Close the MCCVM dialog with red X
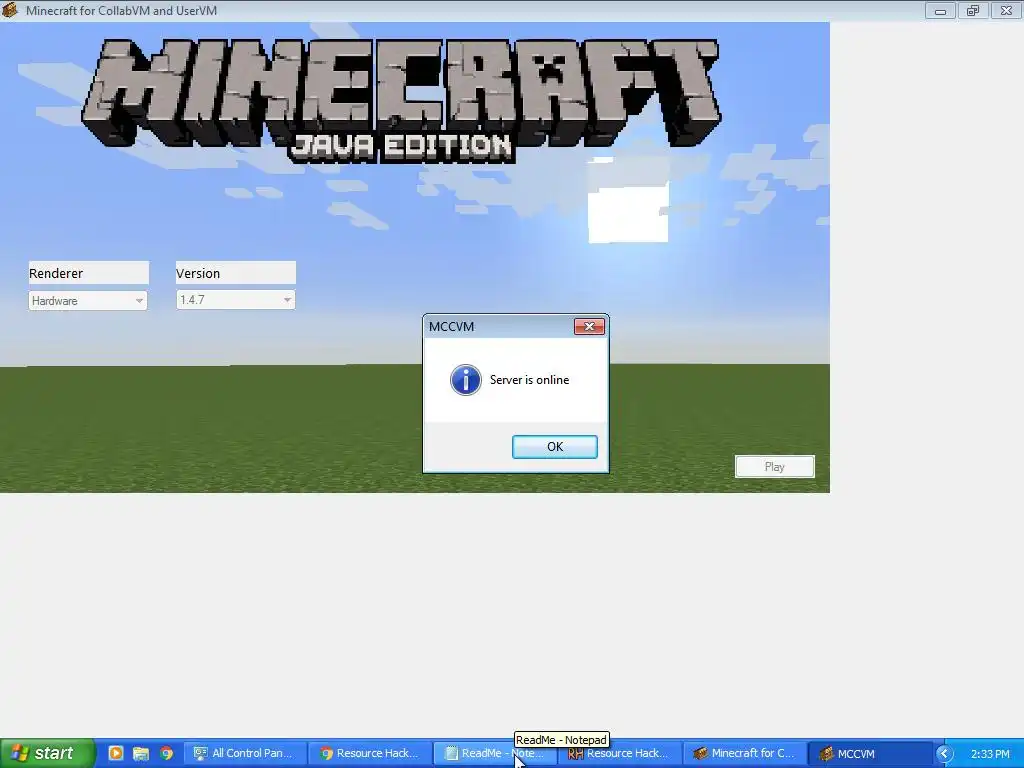Image resolution: width=1024 pixels, height=768 pixels. pos(588,327)
